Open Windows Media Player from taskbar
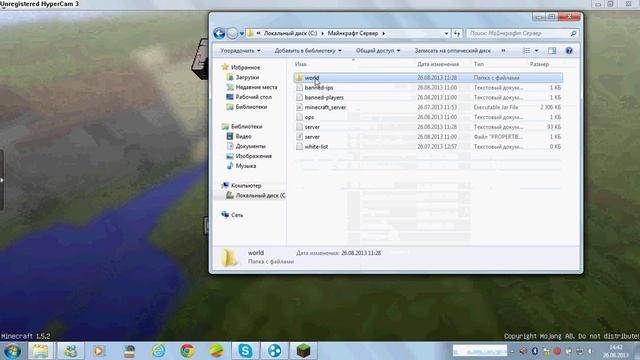The height and width of the screenshot is (360, 640). (99, 351)
